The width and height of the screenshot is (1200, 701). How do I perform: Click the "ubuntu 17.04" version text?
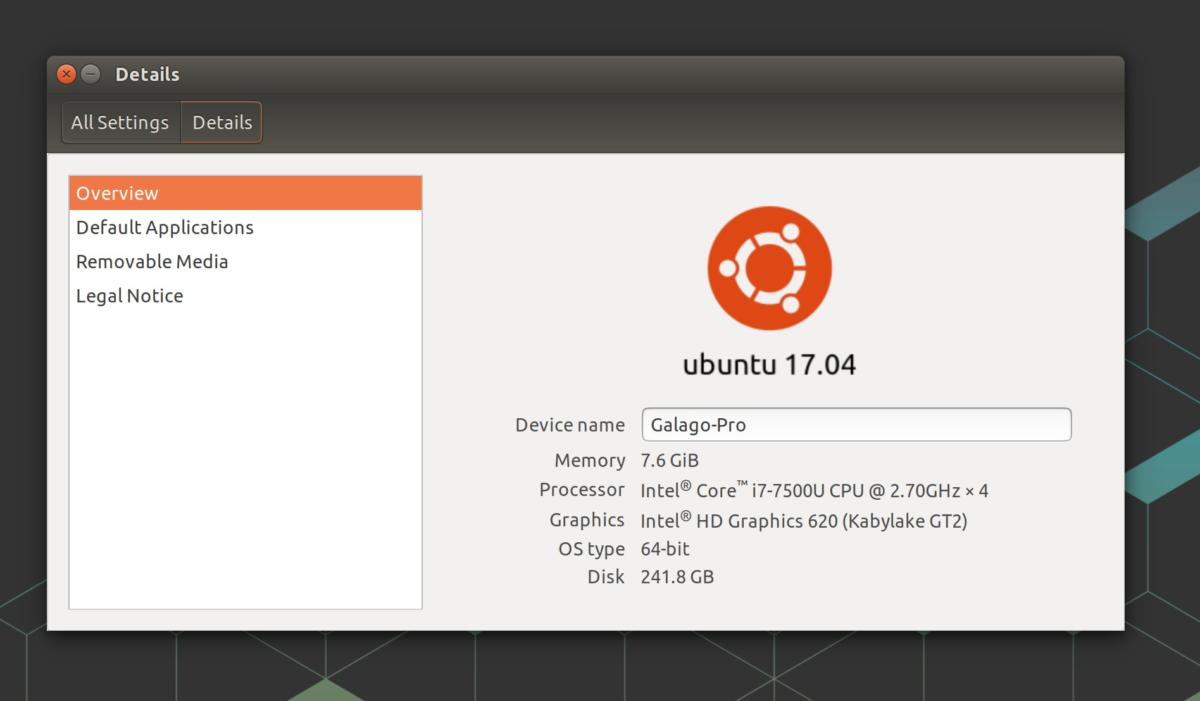[x=769, y=364]
